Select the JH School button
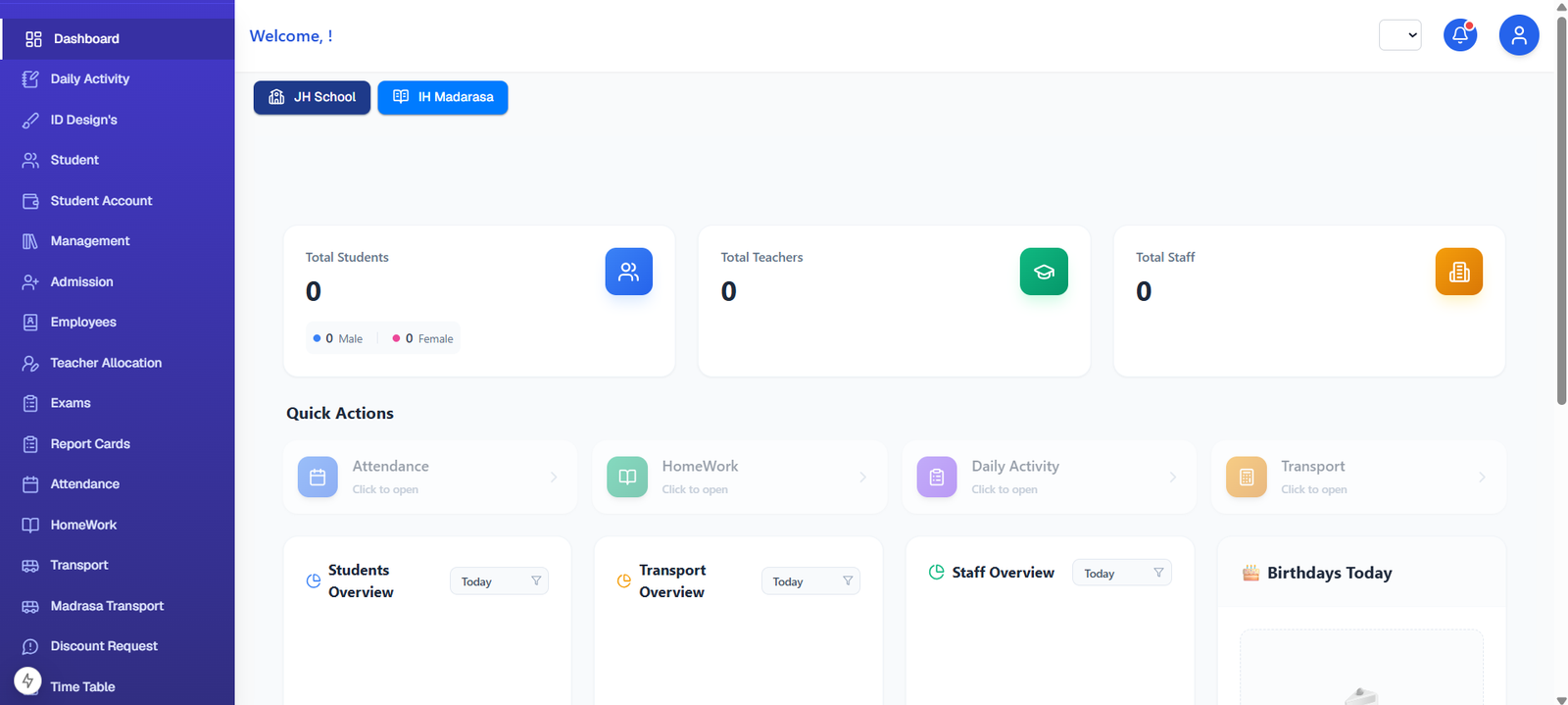 point(312,97)
